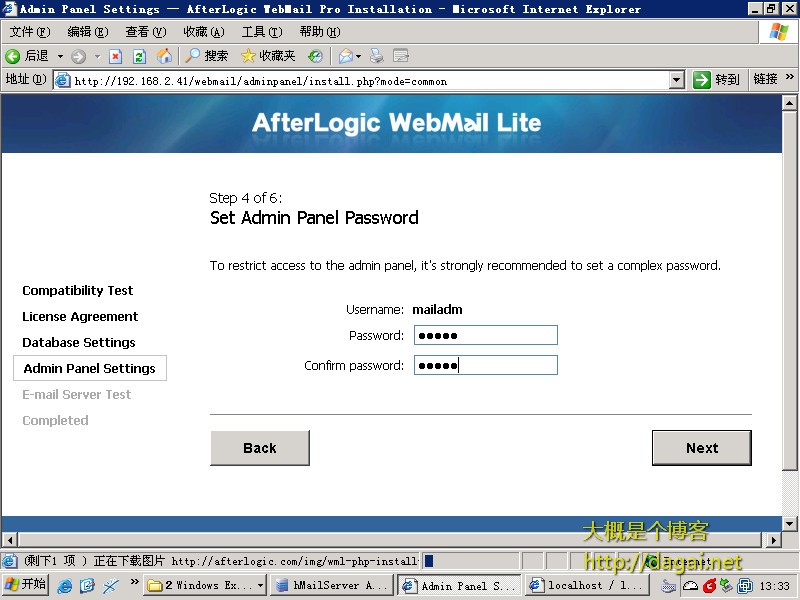Expand quick launch chevron on taskbar
Image resolution: width=800 pixels, height=600 pixels.
134,582
